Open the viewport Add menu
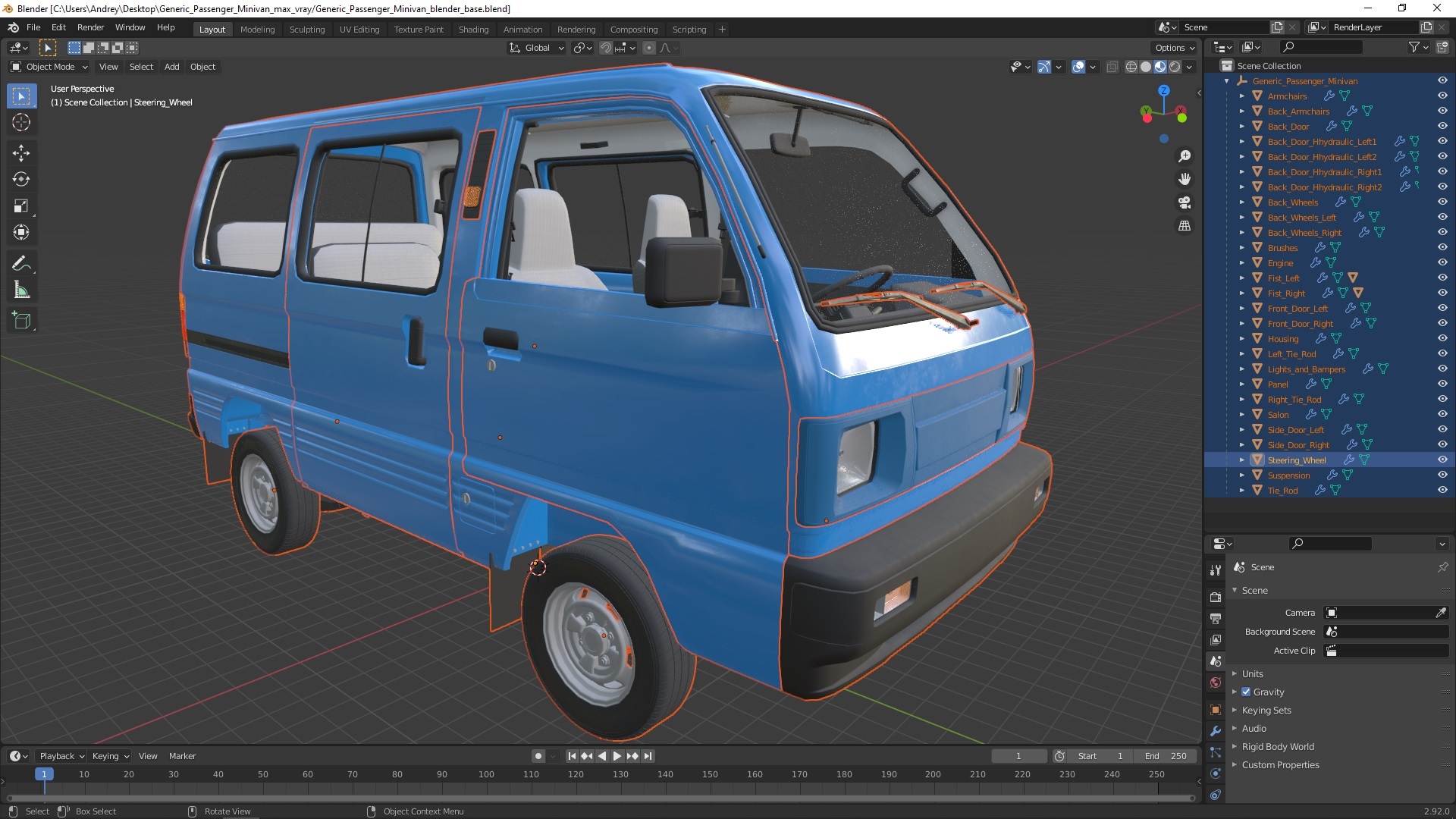1456x819 pixels. click(172, 67)
